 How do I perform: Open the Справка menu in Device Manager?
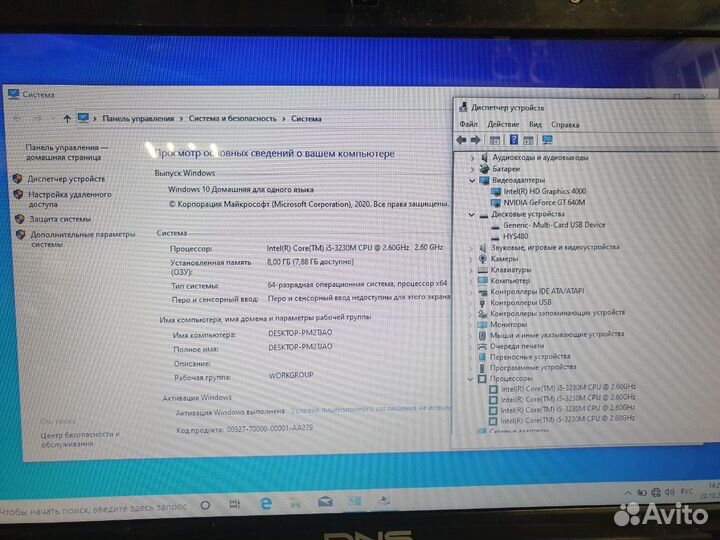[x=565, y=124]
